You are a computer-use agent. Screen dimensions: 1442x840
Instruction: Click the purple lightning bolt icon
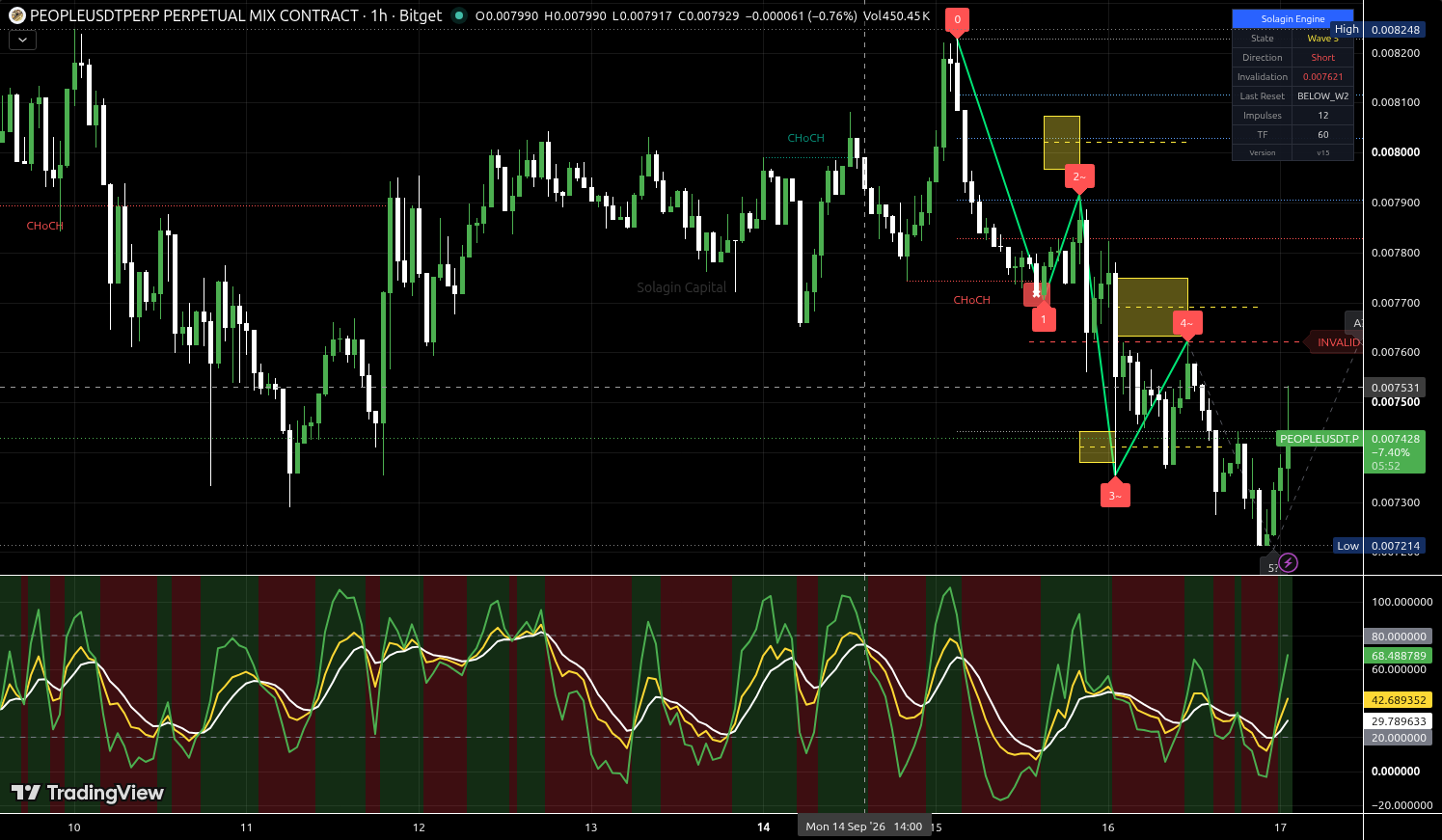pos(1289,563)
